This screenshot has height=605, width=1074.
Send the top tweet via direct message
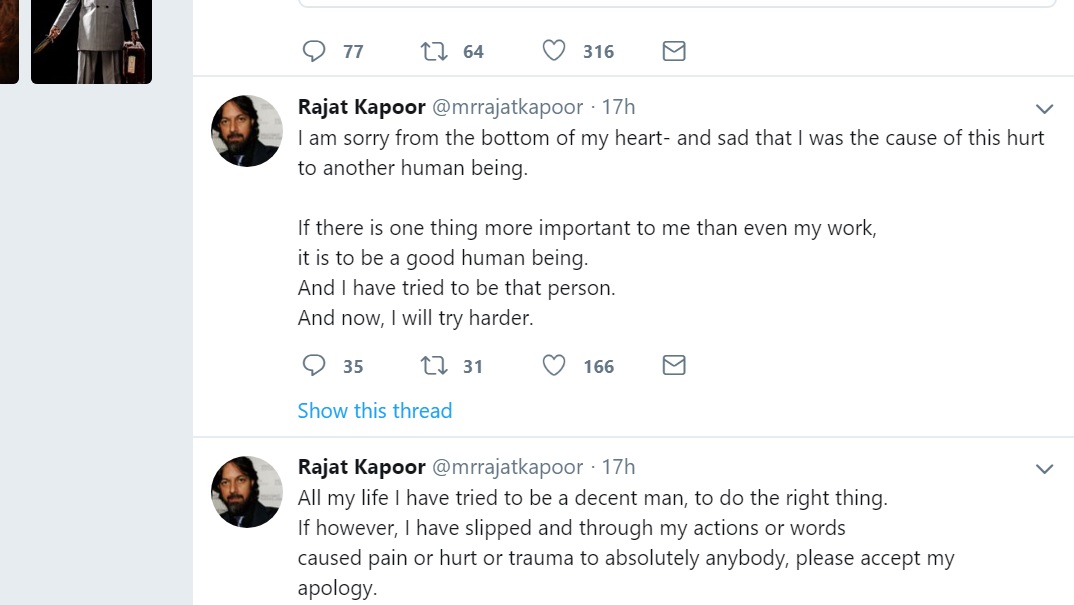(x=674, y=51)
